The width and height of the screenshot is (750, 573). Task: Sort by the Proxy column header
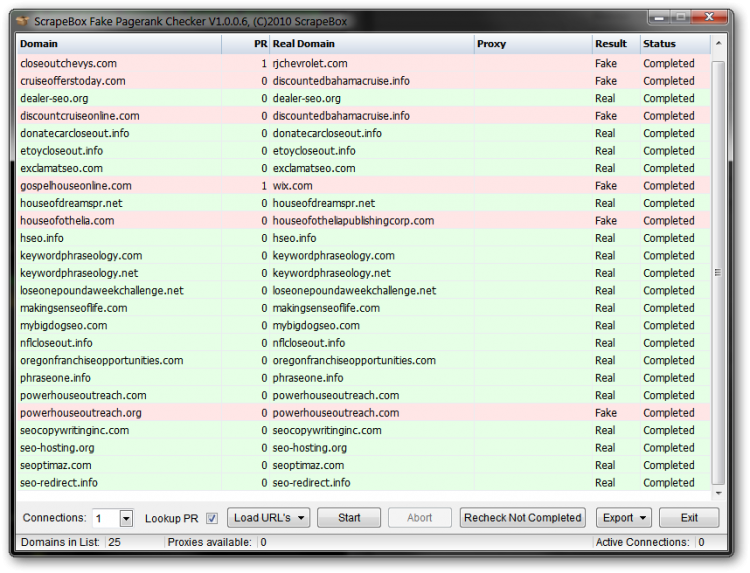point(533,44)
